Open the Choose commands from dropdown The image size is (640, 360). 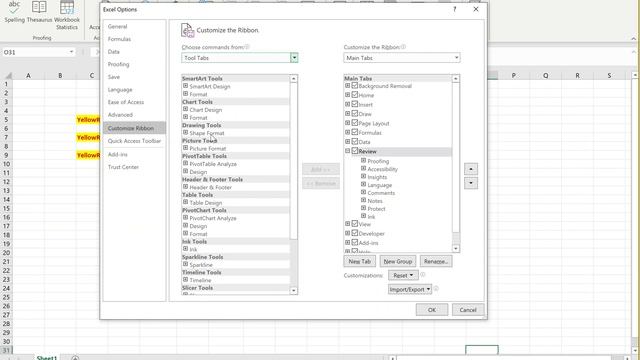click(x=294, y=58)
